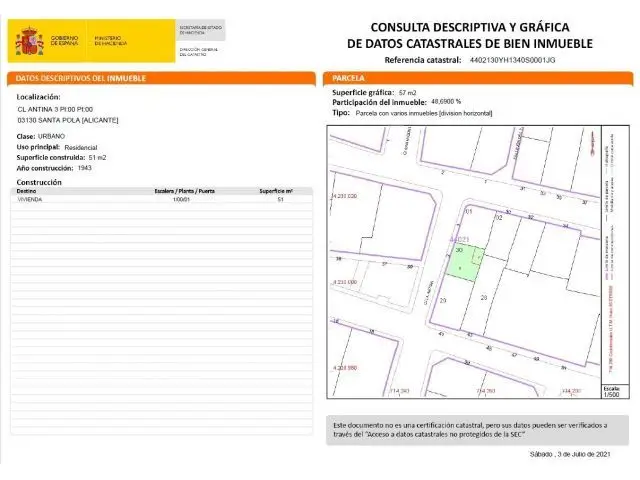The width and height of the screenshot is (640, 480).
Task: Select the 'MINISTERIO DE HACIENDA' text
Action: 111,40
